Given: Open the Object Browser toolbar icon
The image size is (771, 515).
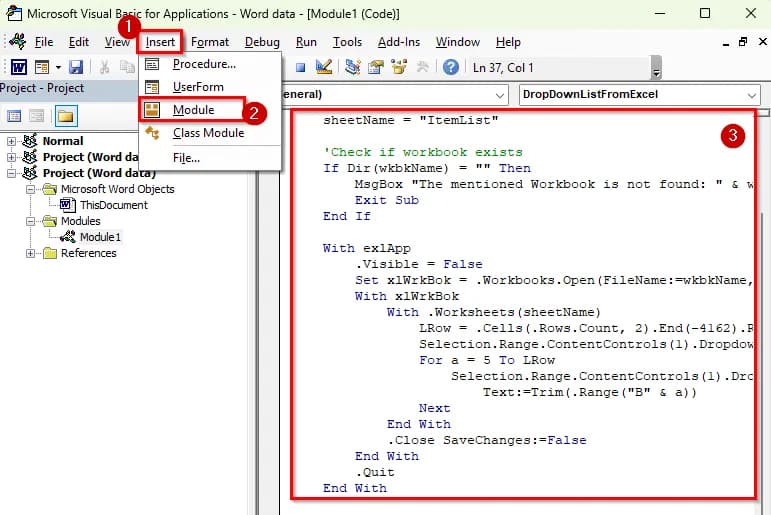Looking at the screenshot, I should (x=399, y=67).
